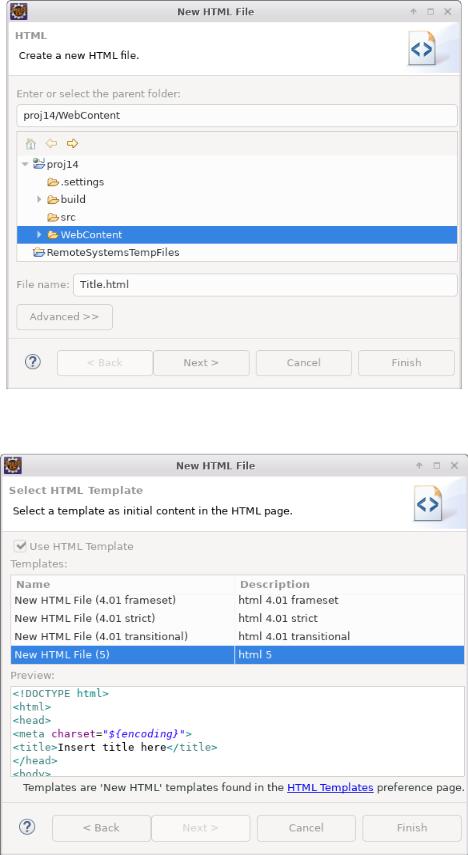Click the 'html 4.01 frameset' description cell
Image resolution: width=468 pixels, height=855 pixels.
pos(288,600)
